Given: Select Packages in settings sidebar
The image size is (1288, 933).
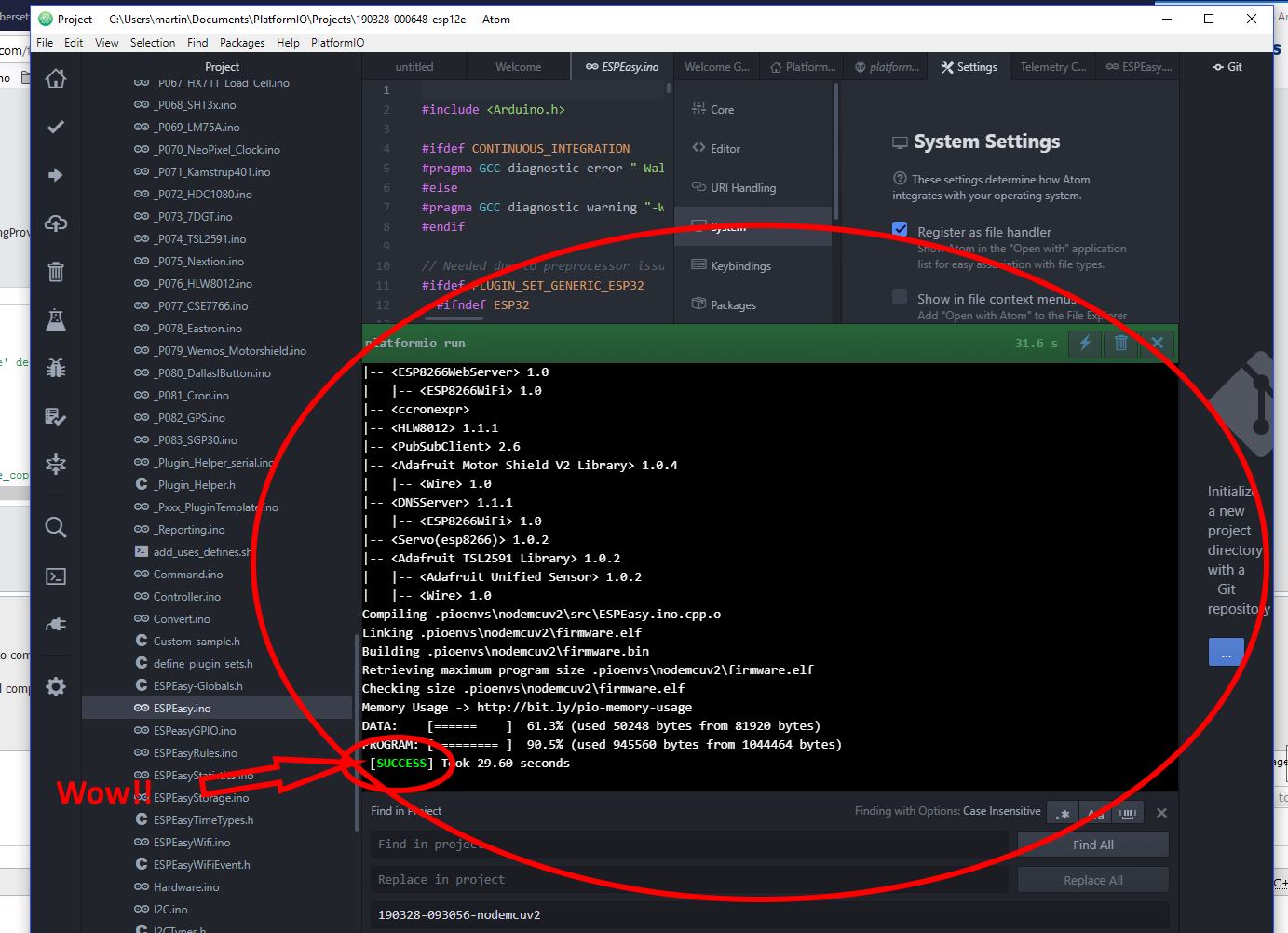Looking at the screenshot, I should click(752, 305).
